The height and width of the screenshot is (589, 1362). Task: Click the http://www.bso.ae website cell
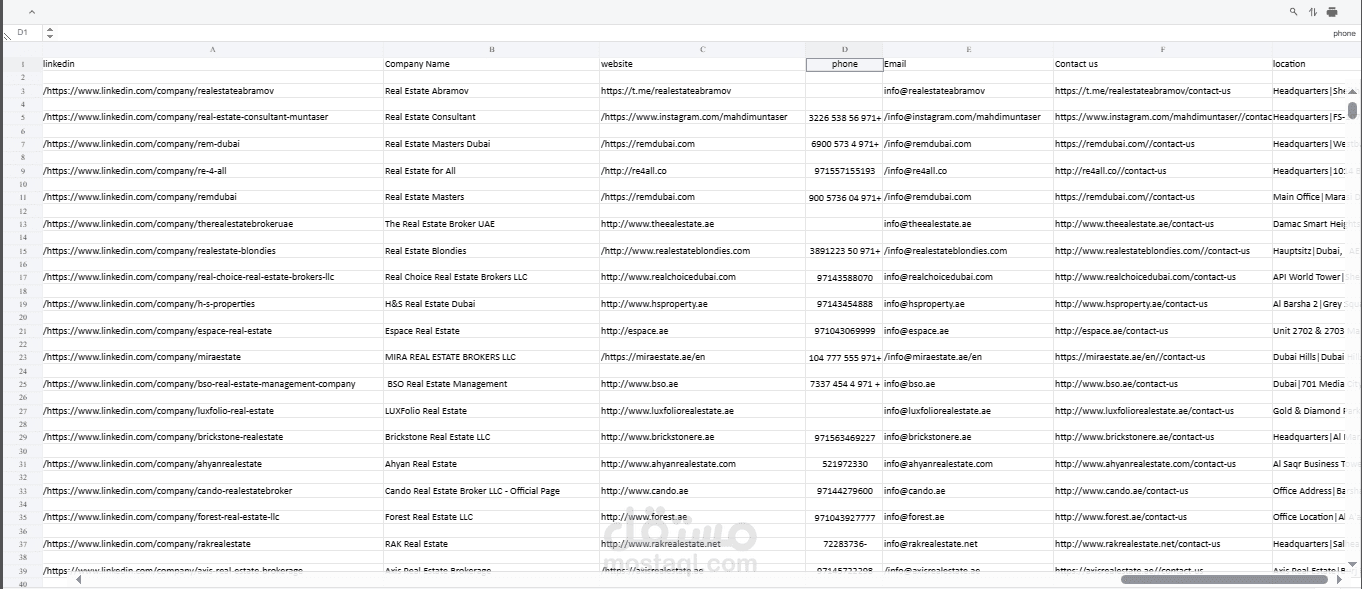[x=703, y=384]
